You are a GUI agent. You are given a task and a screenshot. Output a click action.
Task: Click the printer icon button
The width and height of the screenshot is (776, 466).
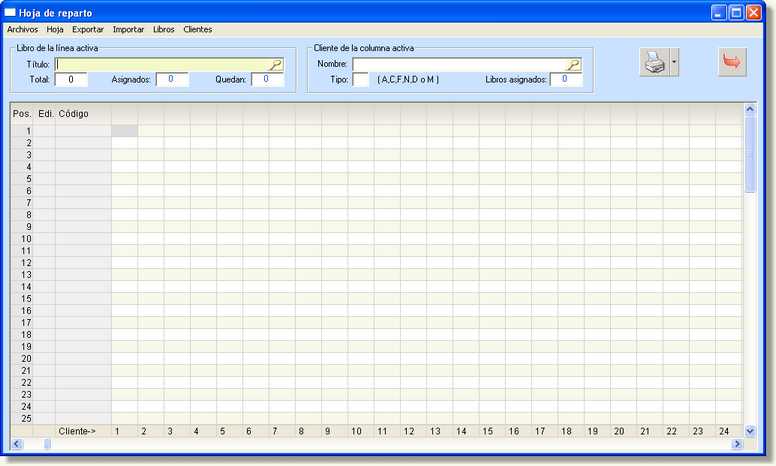click(654, 62)
